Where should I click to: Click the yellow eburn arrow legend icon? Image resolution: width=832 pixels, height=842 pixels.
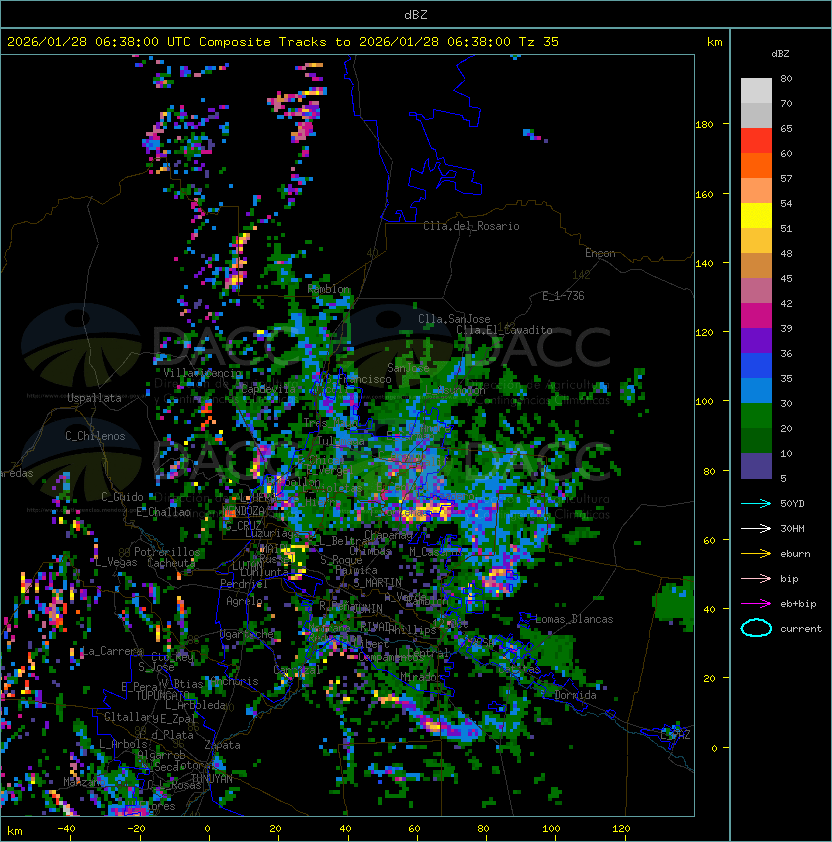(756, 554)
